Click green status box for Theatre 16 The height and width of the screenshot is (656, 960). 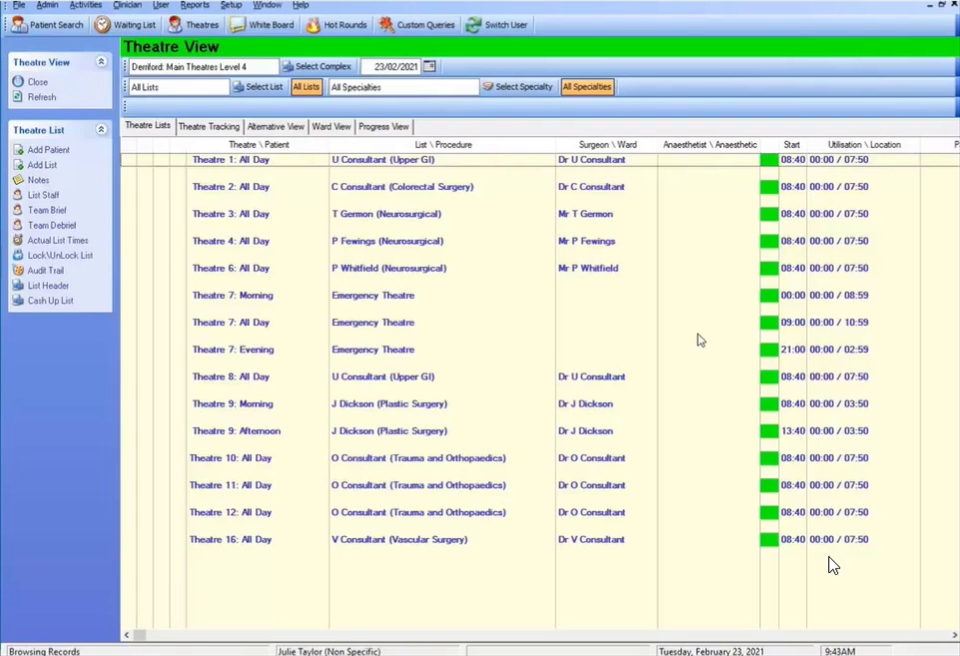pyautogui.click(x=769, y=540)
